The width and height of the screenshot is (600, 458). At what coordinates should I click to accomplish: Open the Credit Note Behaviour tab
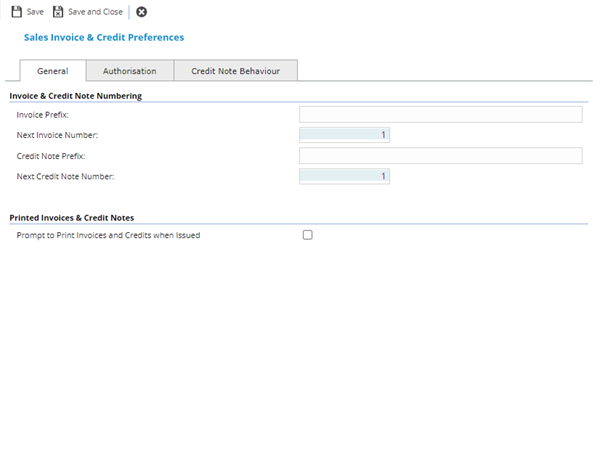[x=235, y=71]
